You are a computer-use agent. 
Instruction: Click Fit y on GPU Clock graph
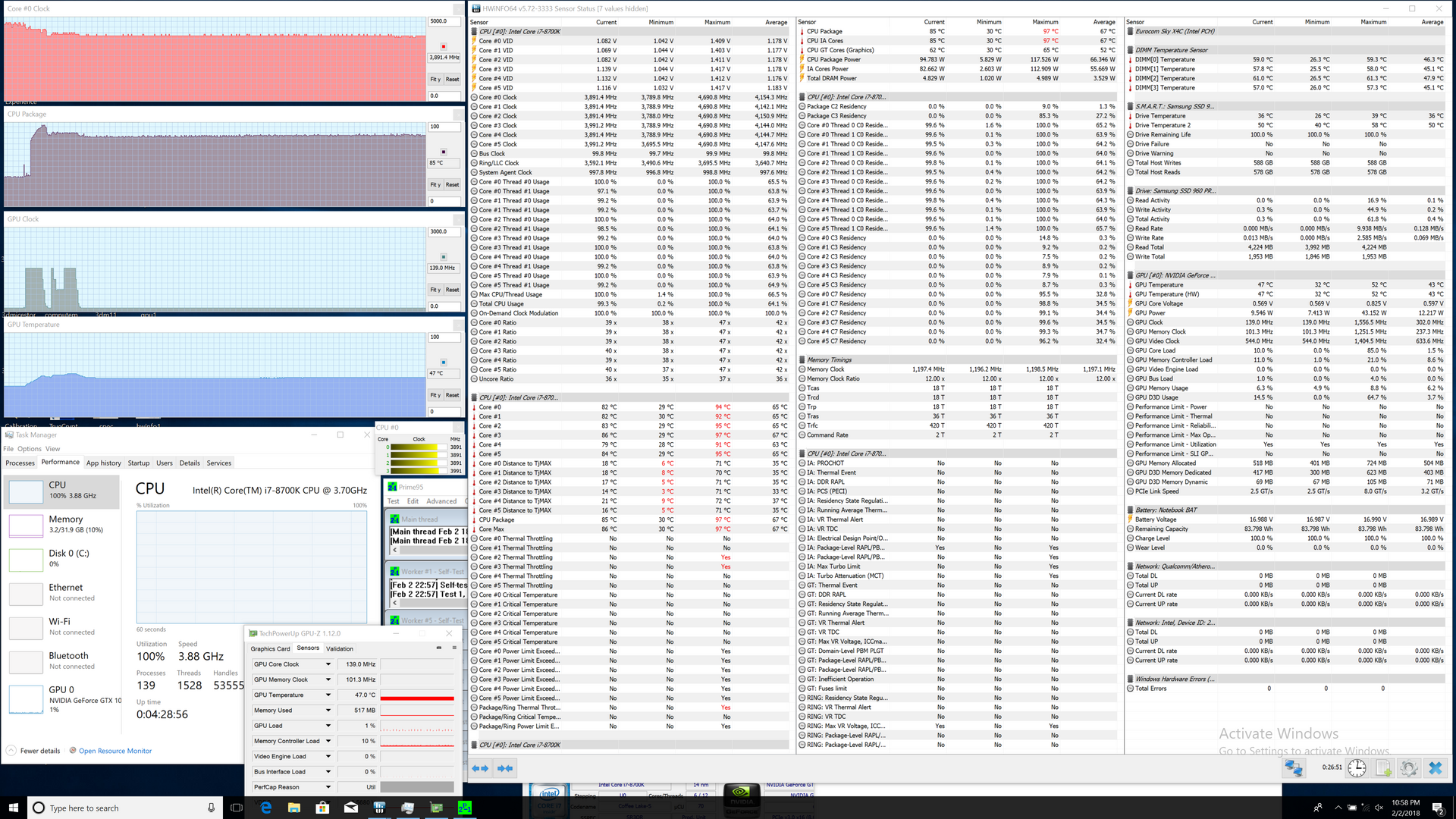(x=435, y=290)
